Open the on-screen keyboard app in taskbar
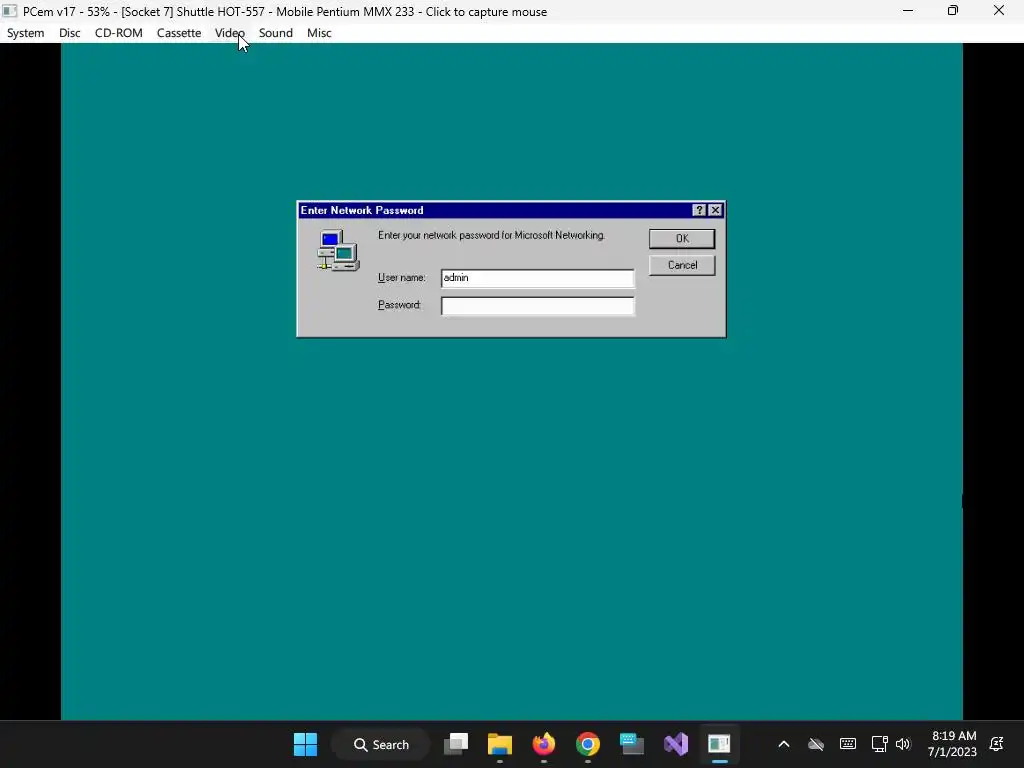Screen dimensions: 1024x768 coord(632,744)
